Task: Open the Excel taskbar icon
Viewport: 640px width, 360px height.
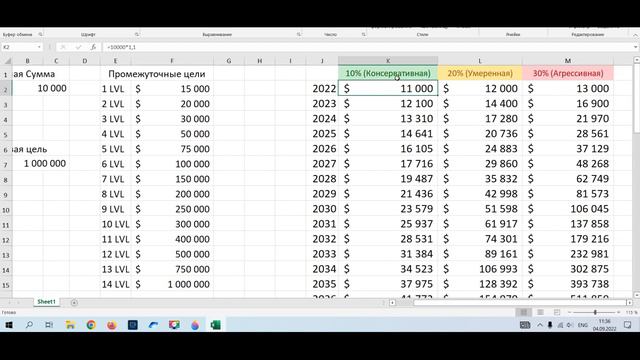Action: tap(216, 325)
